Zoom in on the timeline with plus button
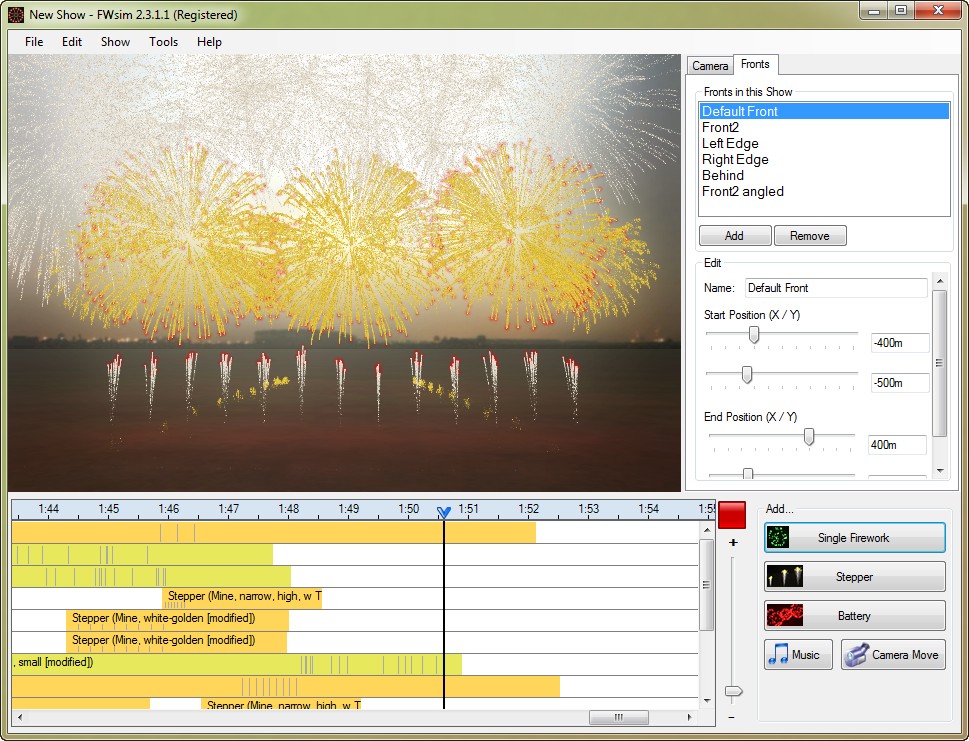This screenshot has height=741, width=969. (733, 540)
